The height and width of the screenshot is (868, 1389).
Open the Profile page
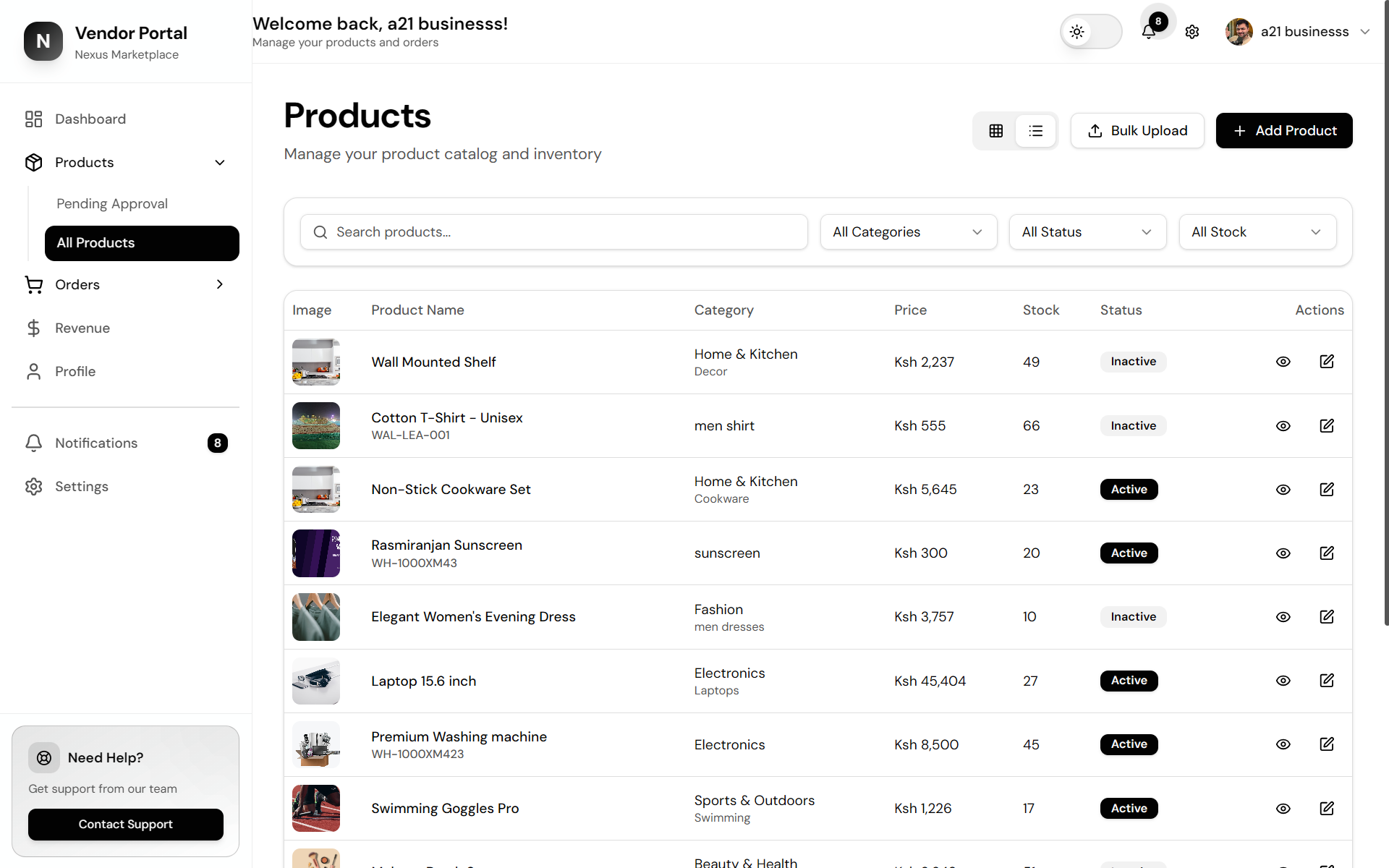[126, 372]
